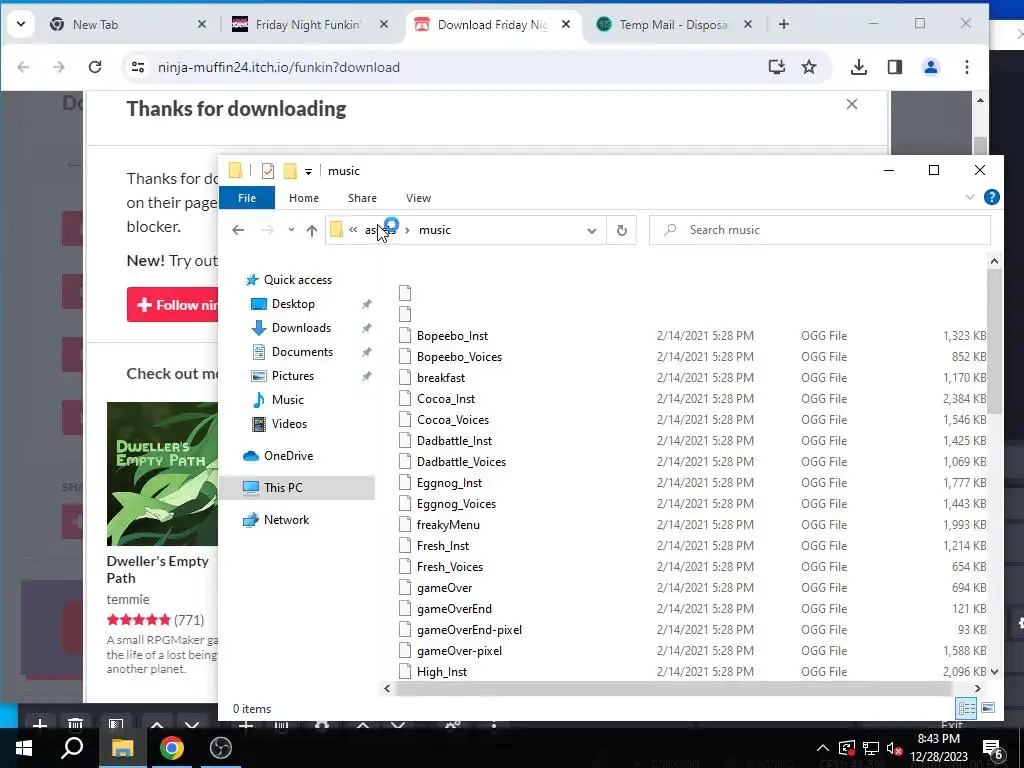Go back in Chrome browser
1024x768 pixels.
coord(24,67)
